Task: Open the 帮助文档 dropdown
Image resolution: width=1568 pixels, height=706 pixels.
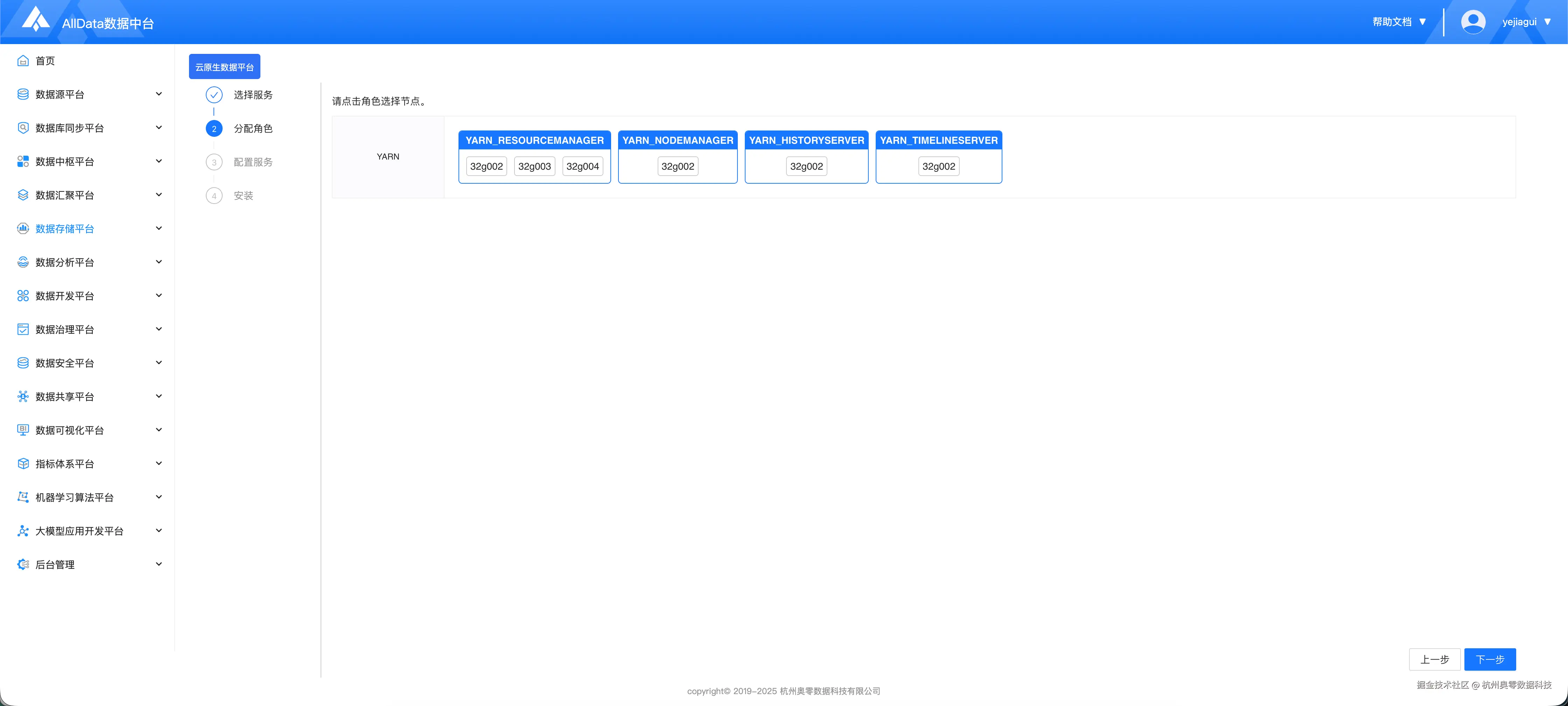Action: [1399, 22]
